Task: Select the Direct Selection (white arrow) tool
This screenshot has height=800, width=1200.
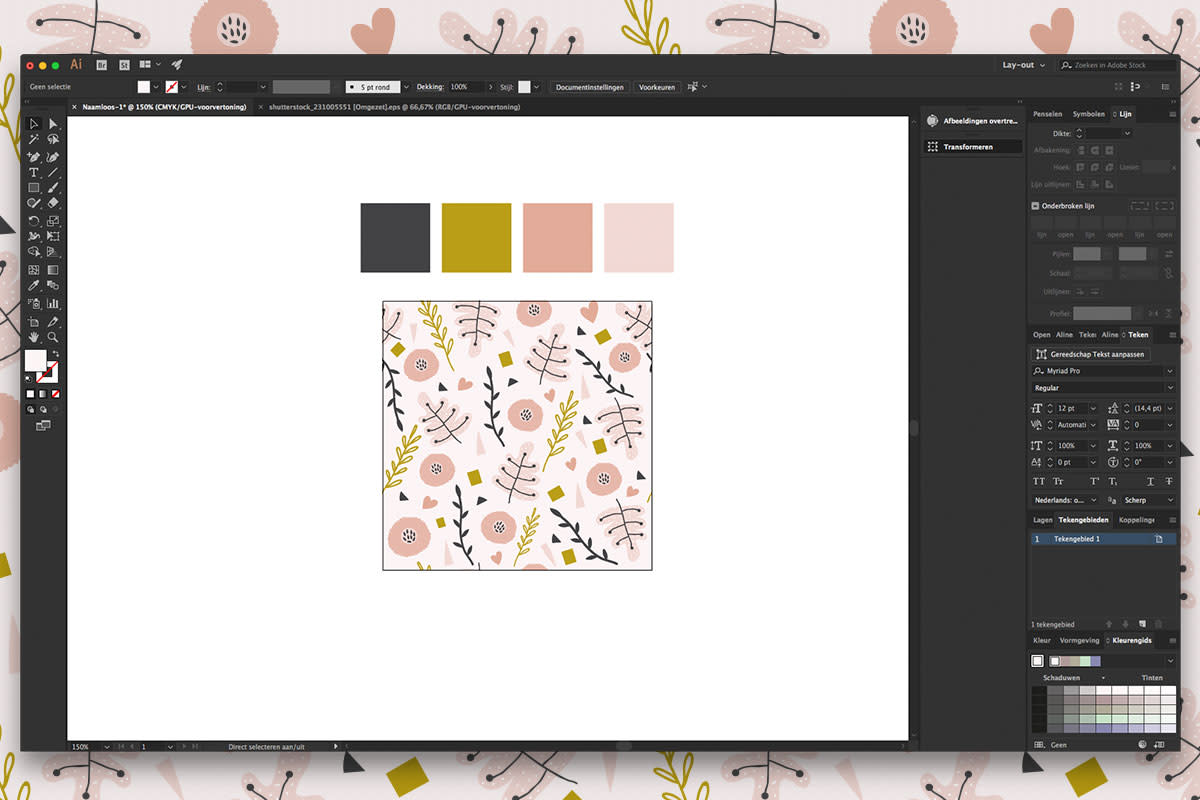Action: 53,124
